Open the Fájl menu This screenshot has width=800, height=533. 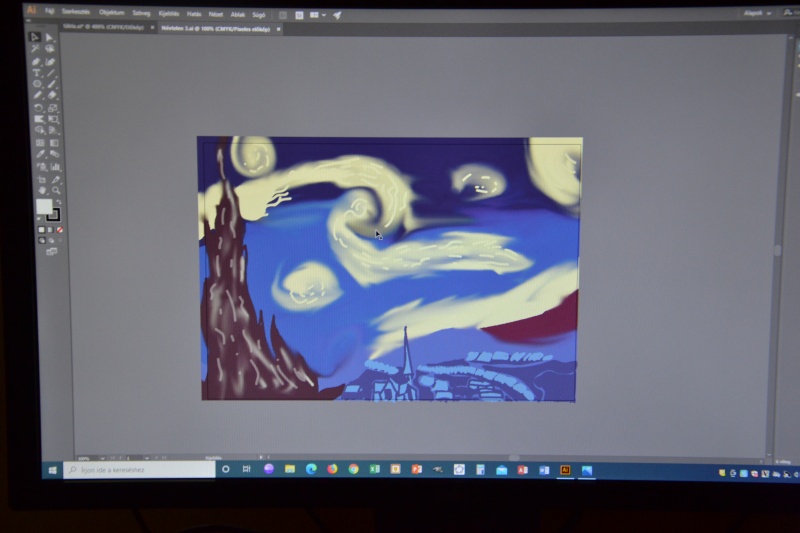(x=49, y=11)
